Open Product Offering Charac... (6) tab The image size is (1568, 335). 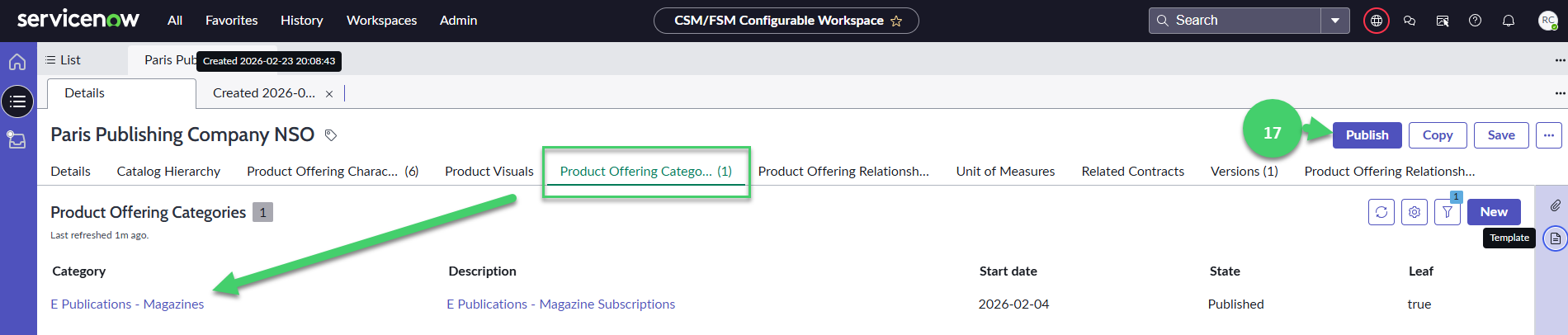pyautogui.click(x=333, y=172)
